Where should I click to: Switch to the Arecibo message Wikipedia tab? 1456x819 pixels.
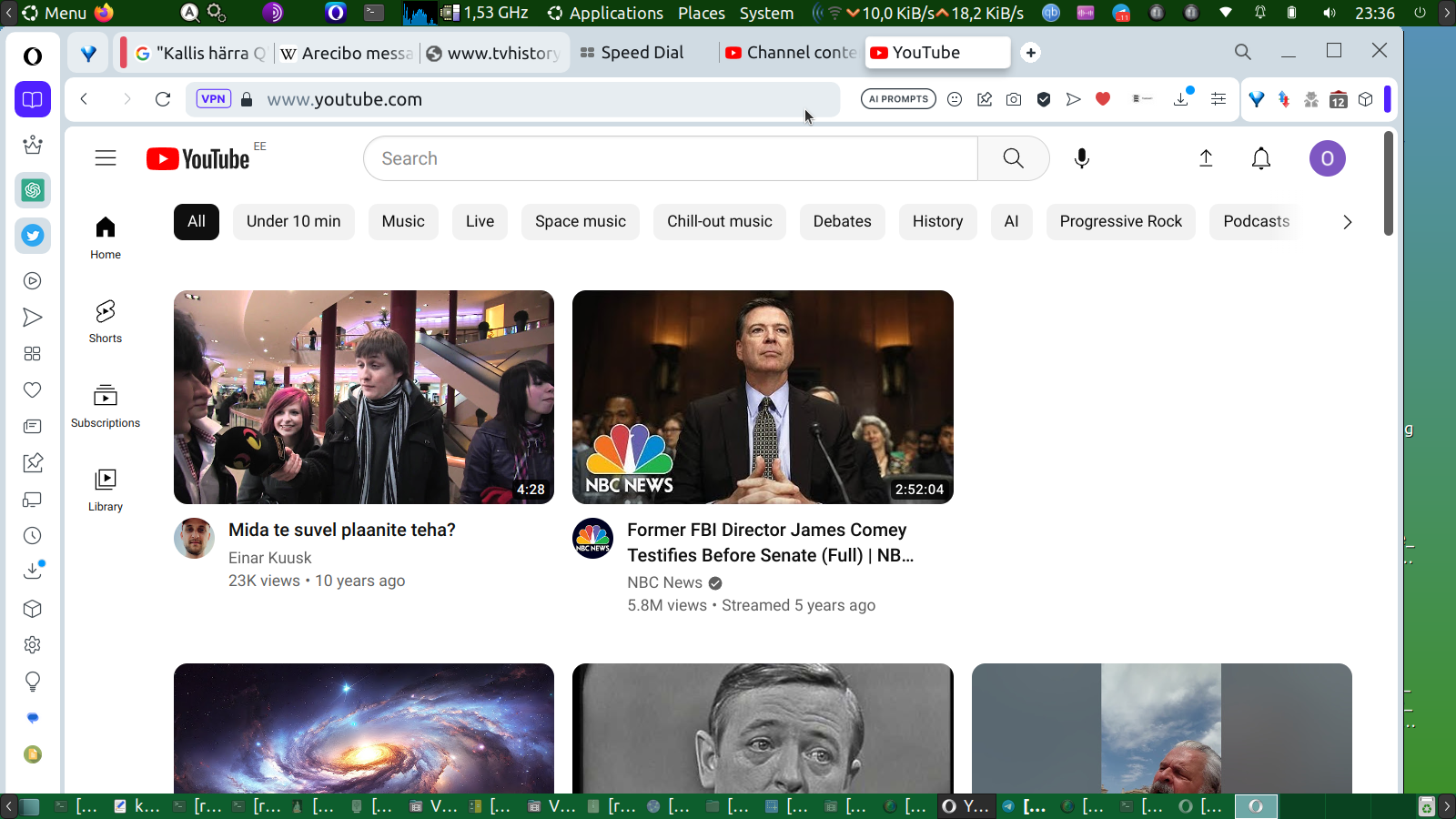coord(347,53)
